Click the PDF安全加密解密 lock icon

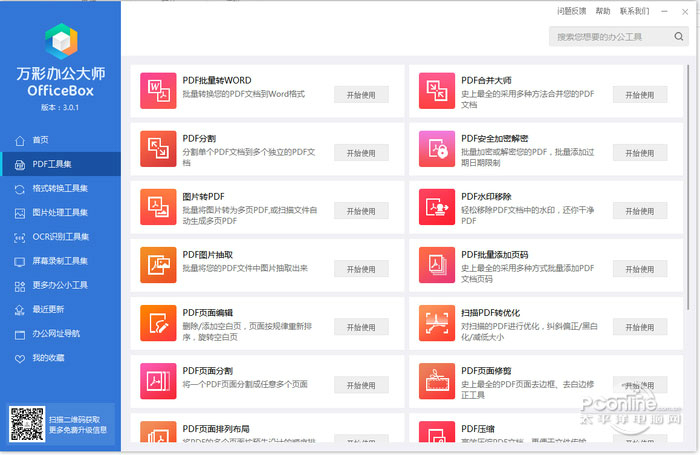click(437, 149)
